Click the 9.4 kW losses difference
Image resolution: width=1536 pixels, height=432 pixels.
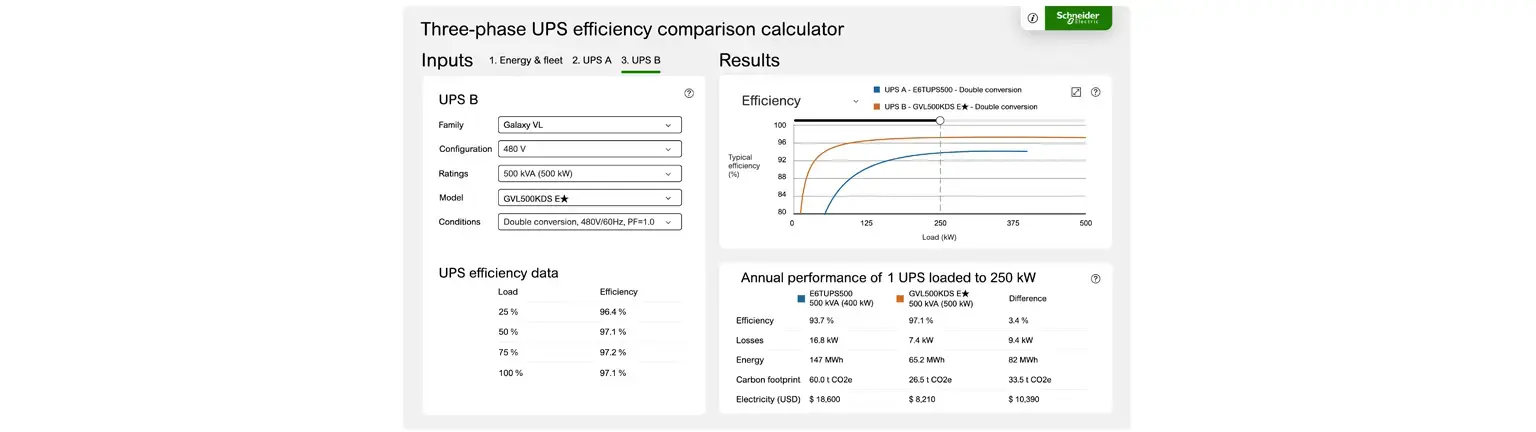pos(1022,340)
